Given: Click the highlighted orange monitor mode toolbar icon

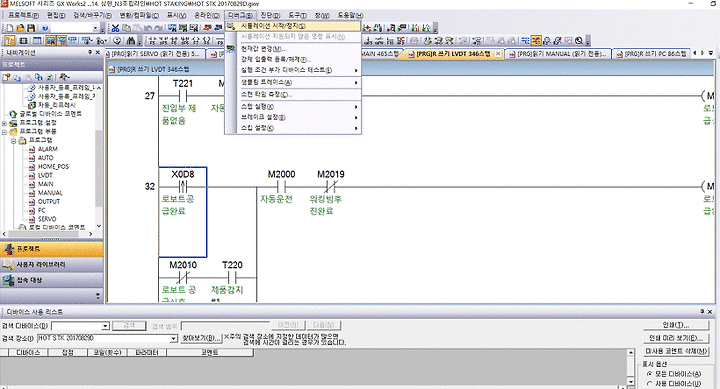Looking at the screenshot, I should pyautogui.click(x=536, y=41).
